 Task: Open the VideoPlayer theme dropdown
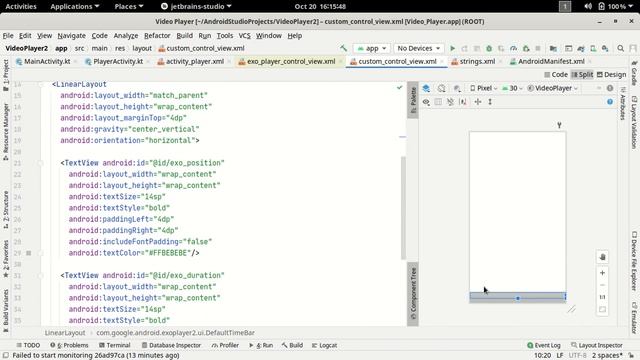click(x=553, y=88)
